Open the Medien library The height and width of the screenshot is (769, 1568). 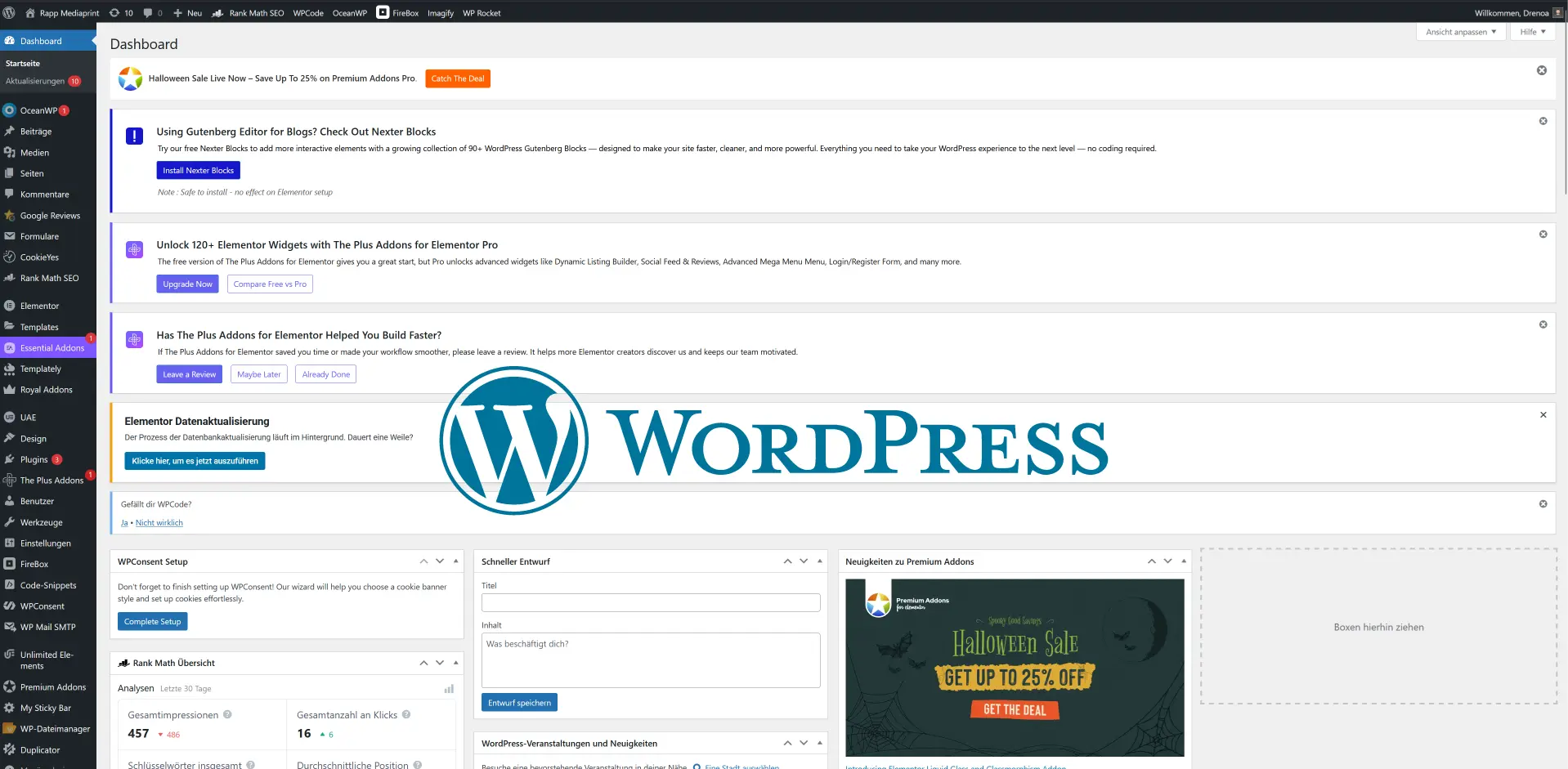(x=34, y=152)
